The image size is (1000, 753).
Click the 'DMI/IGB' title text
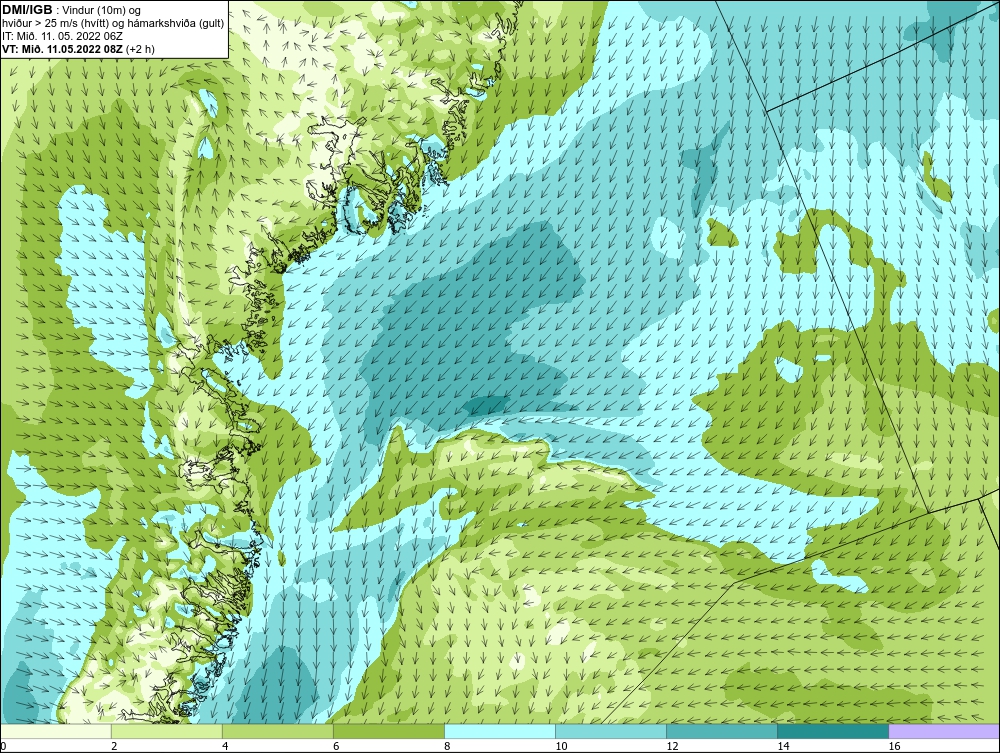tap(27, 10)
